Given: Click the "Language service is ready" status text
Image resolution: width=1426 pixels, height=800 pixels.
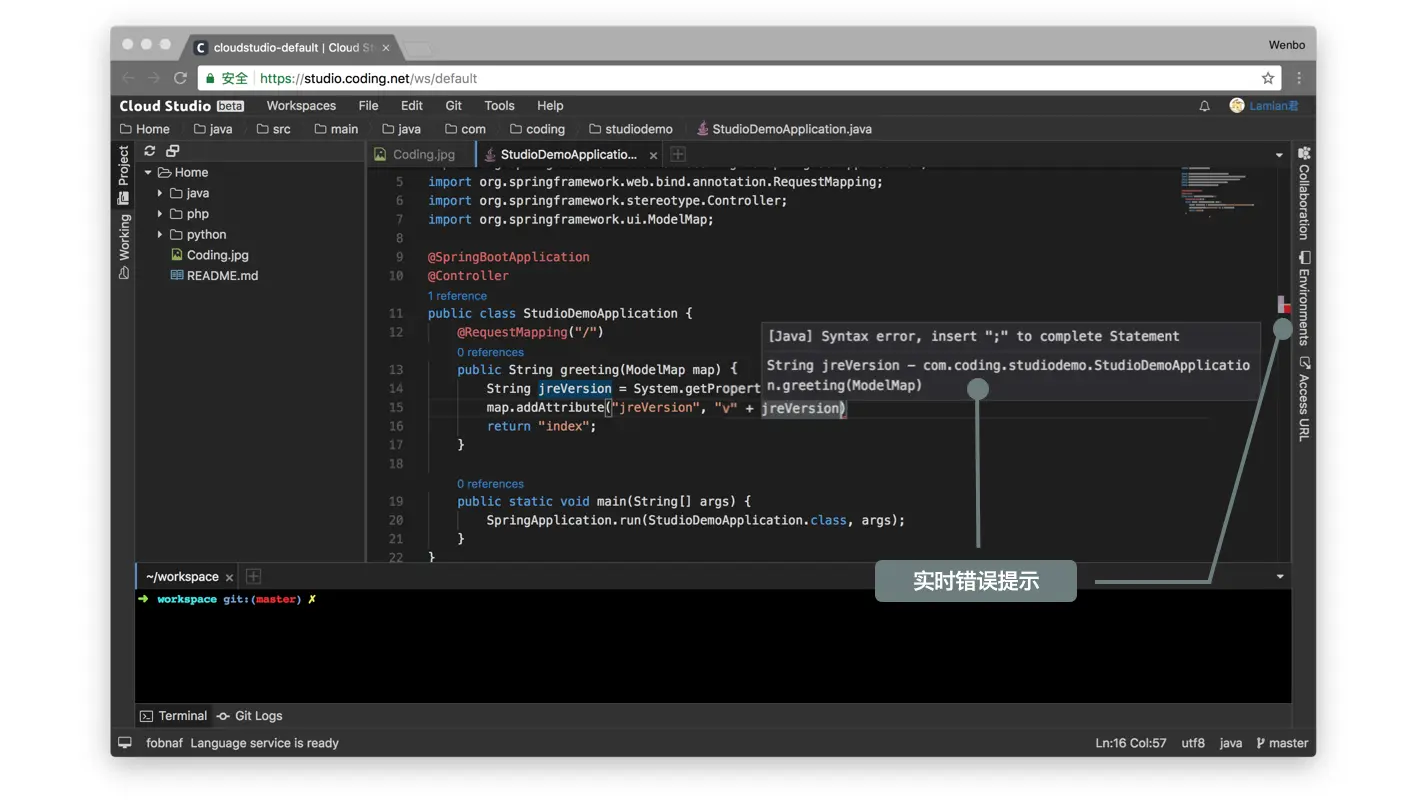Looking at the screenshot, I should [264, 743].
